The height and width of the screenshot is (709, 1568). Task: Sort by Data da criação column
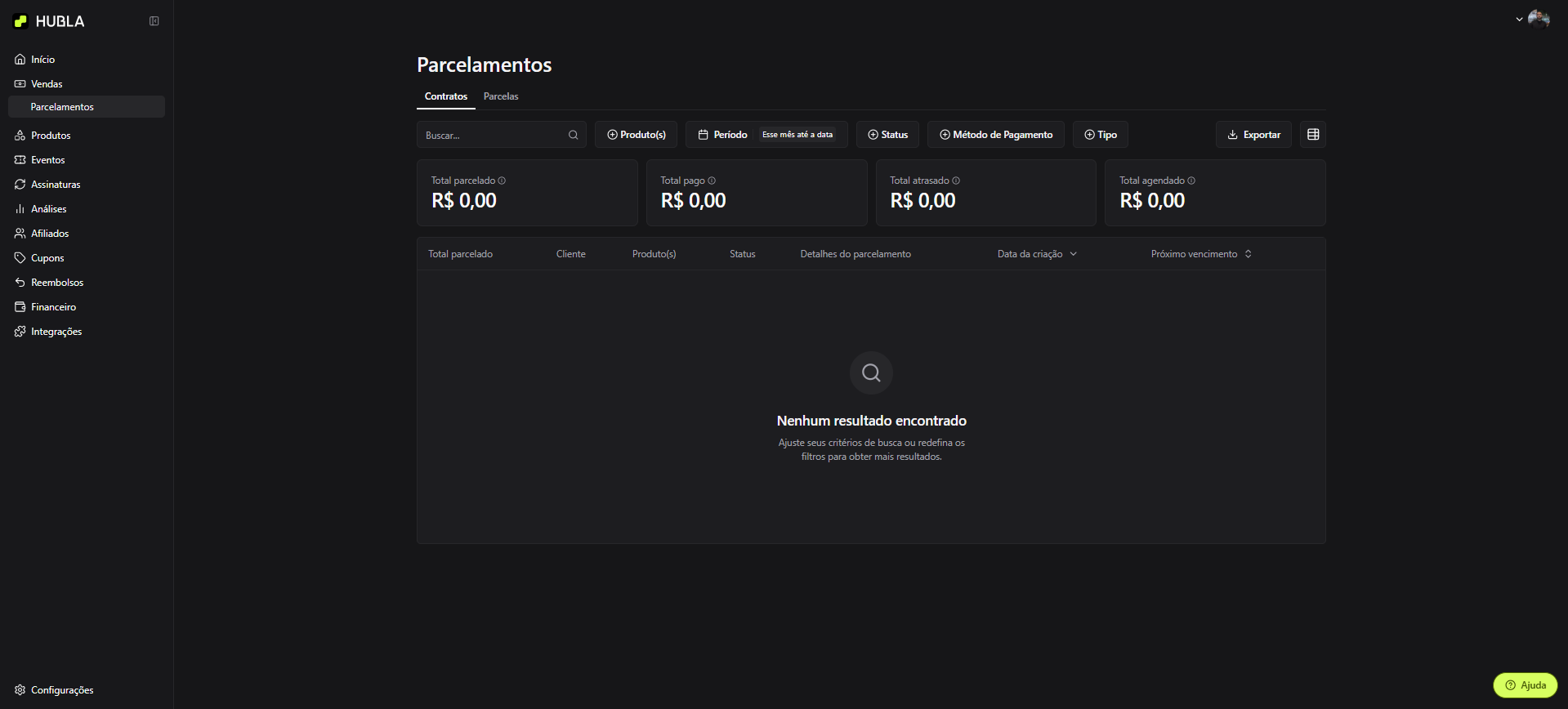click(x=1036, y=254)
